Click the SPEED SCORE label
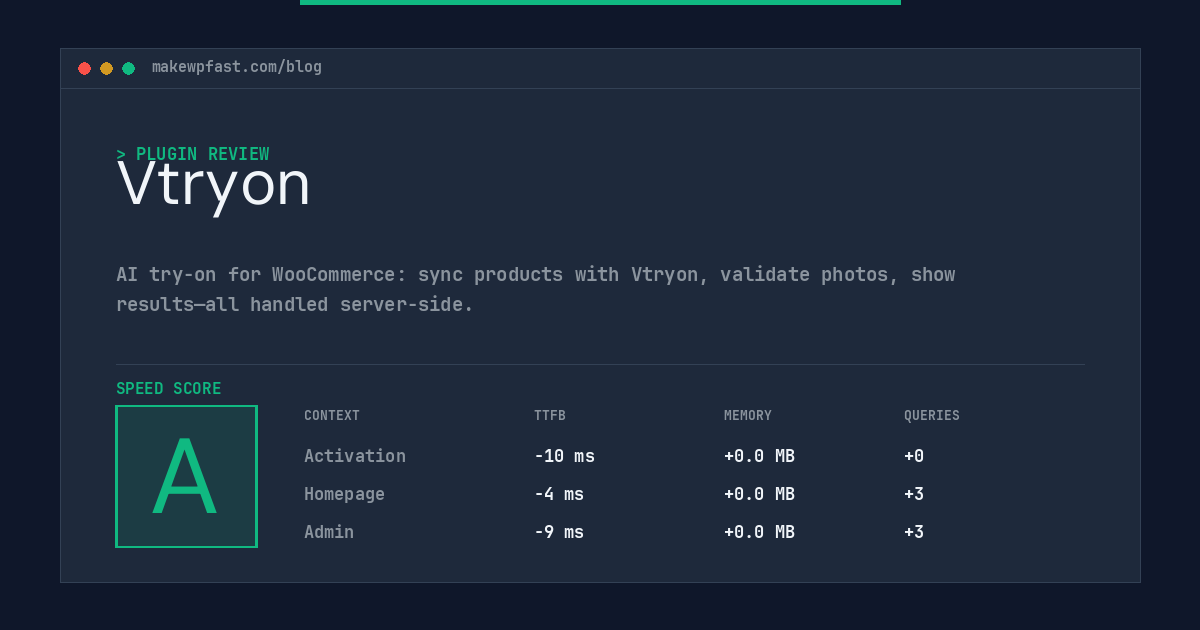Image resolution: width=1200 pixels, height=630 pixels. (x=169, y=389)
